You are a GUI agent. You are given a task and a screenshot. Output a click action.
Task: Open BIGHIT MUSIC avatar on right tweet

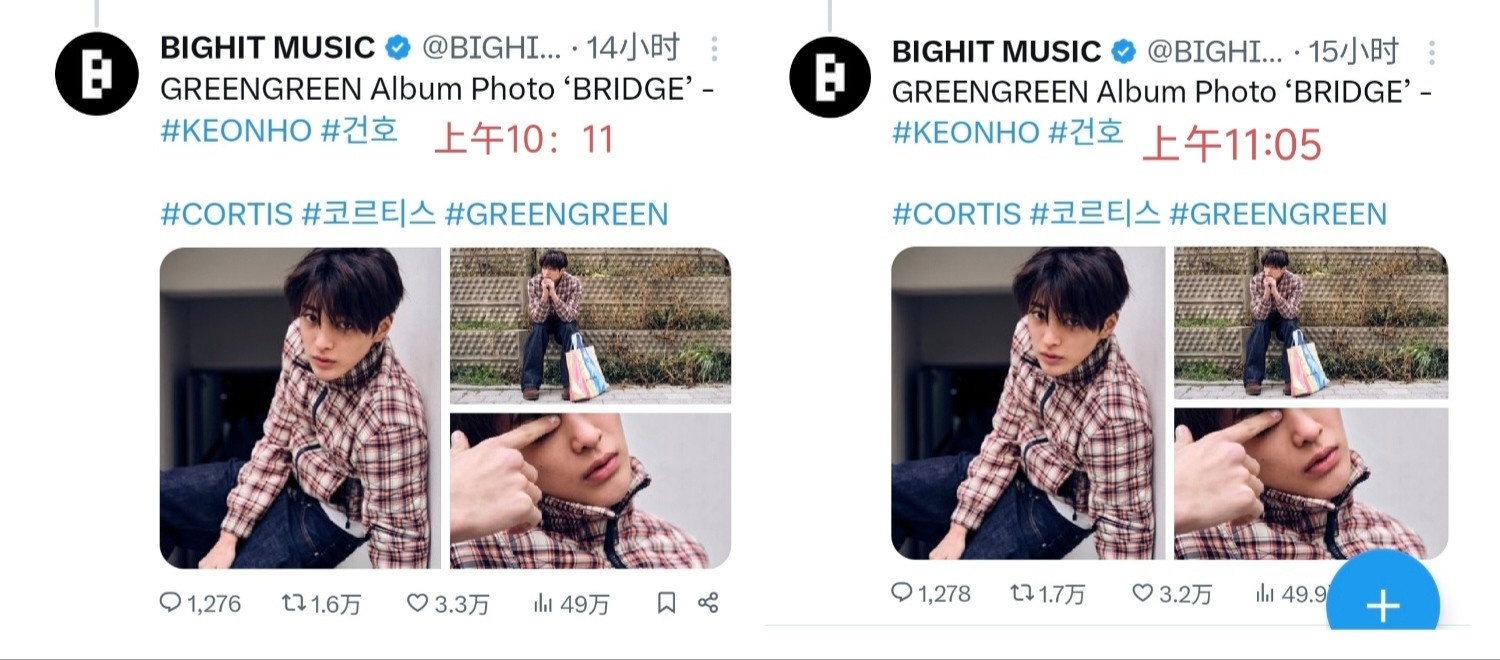pos(830,77)
